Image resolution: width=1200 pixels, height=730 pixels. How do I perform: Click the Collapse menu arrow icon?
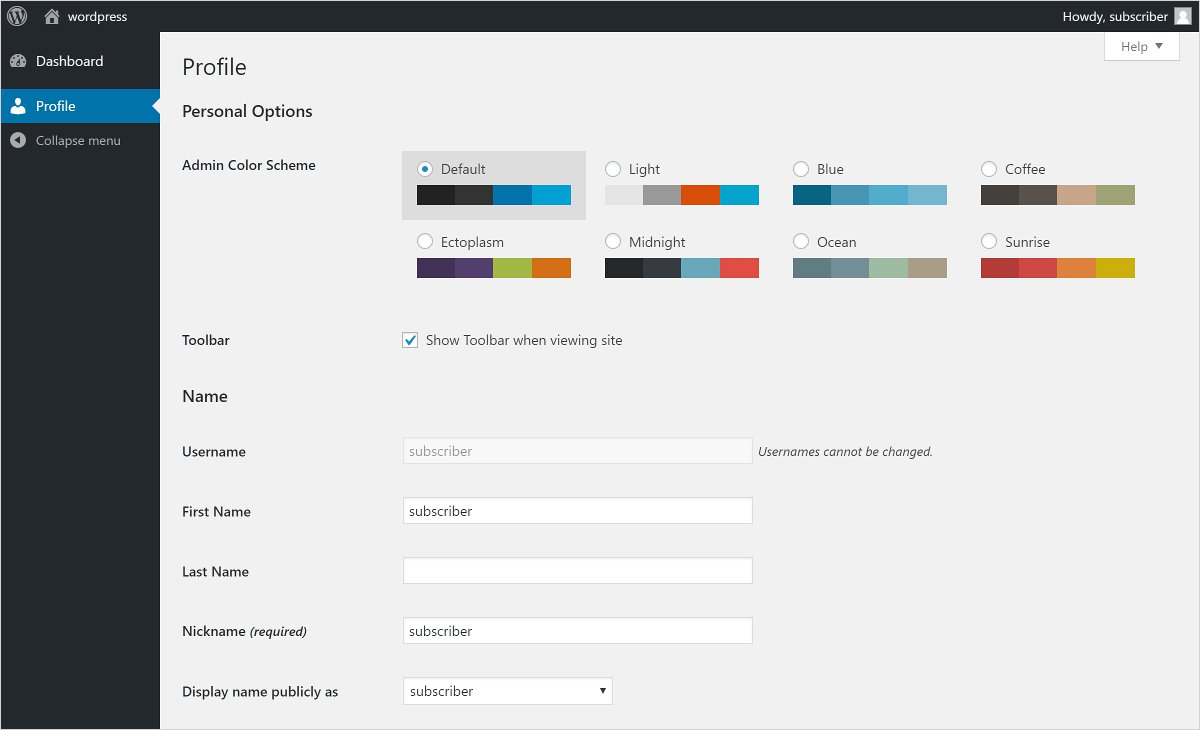18,141
